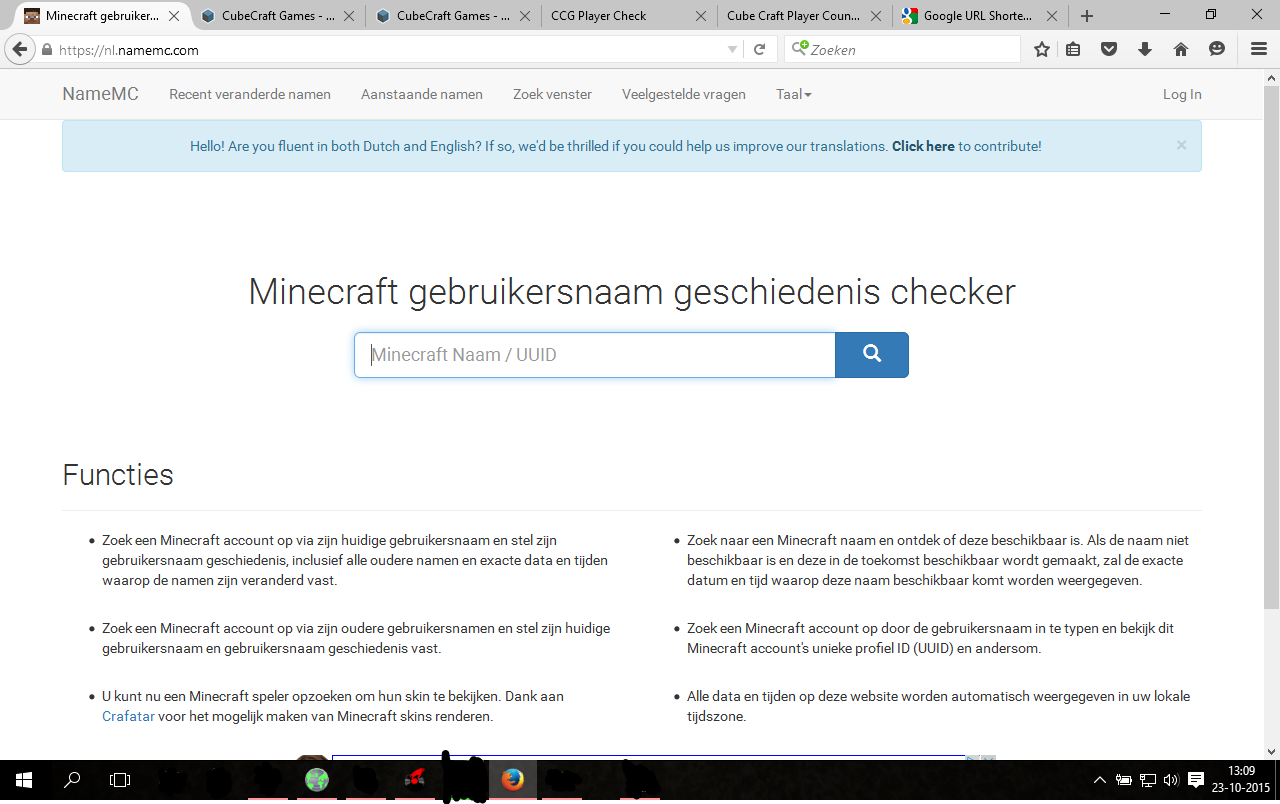
Task: Expand the Taal language dropdown
Action: [x=793, y=94]
